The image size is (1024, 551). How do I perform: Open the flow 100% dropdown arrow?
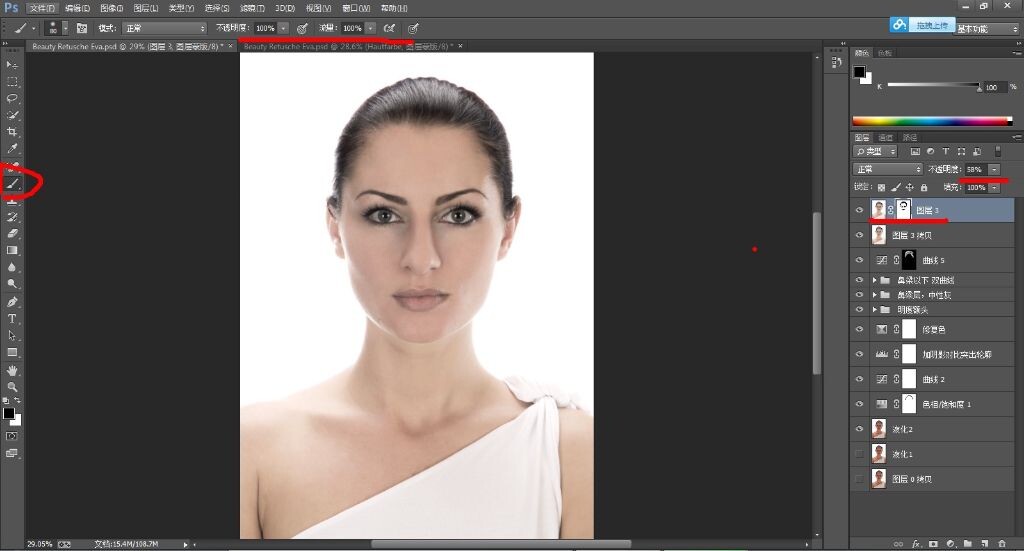pos(370,28)
